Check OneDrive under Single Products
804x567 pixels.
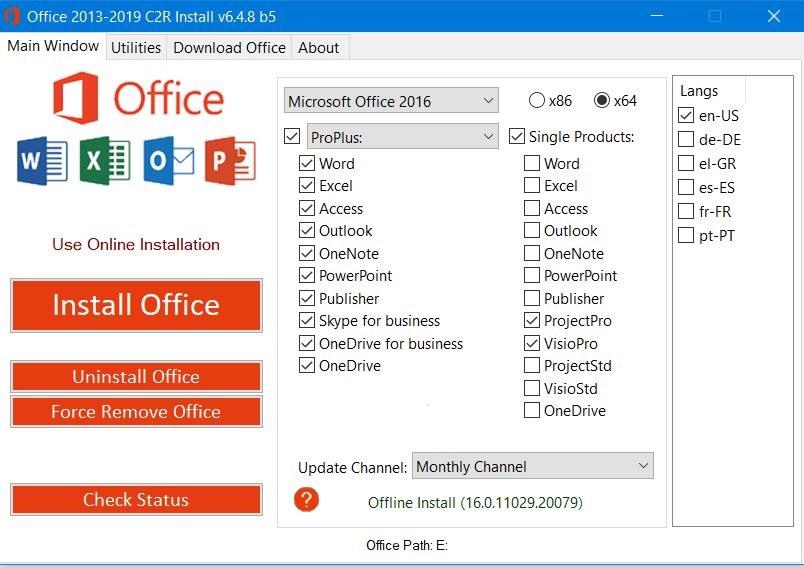tap(532, 410)
